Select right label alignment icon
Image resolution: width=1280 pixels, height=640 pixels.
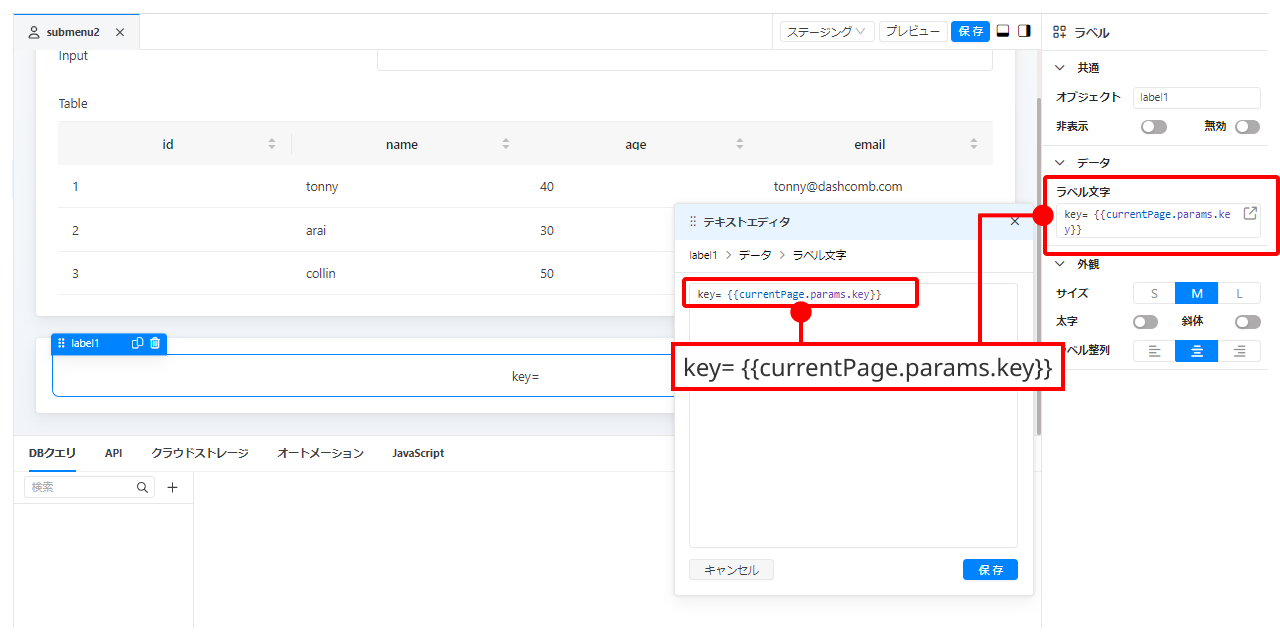pos(1239,351)
